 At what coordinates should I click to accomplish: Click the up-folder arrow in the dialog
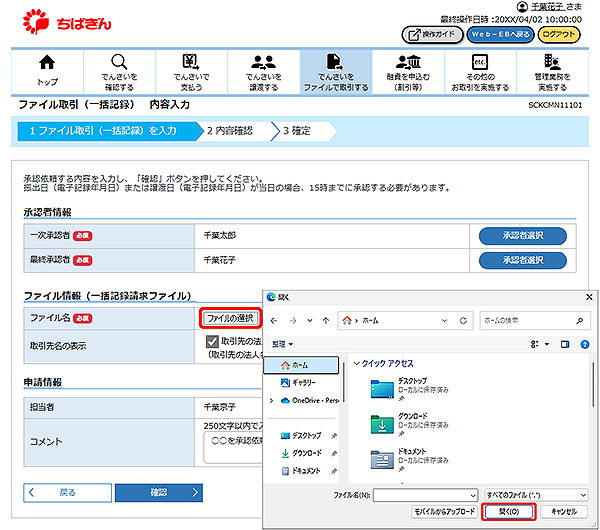pyautogui.click(x=326, y=321)
